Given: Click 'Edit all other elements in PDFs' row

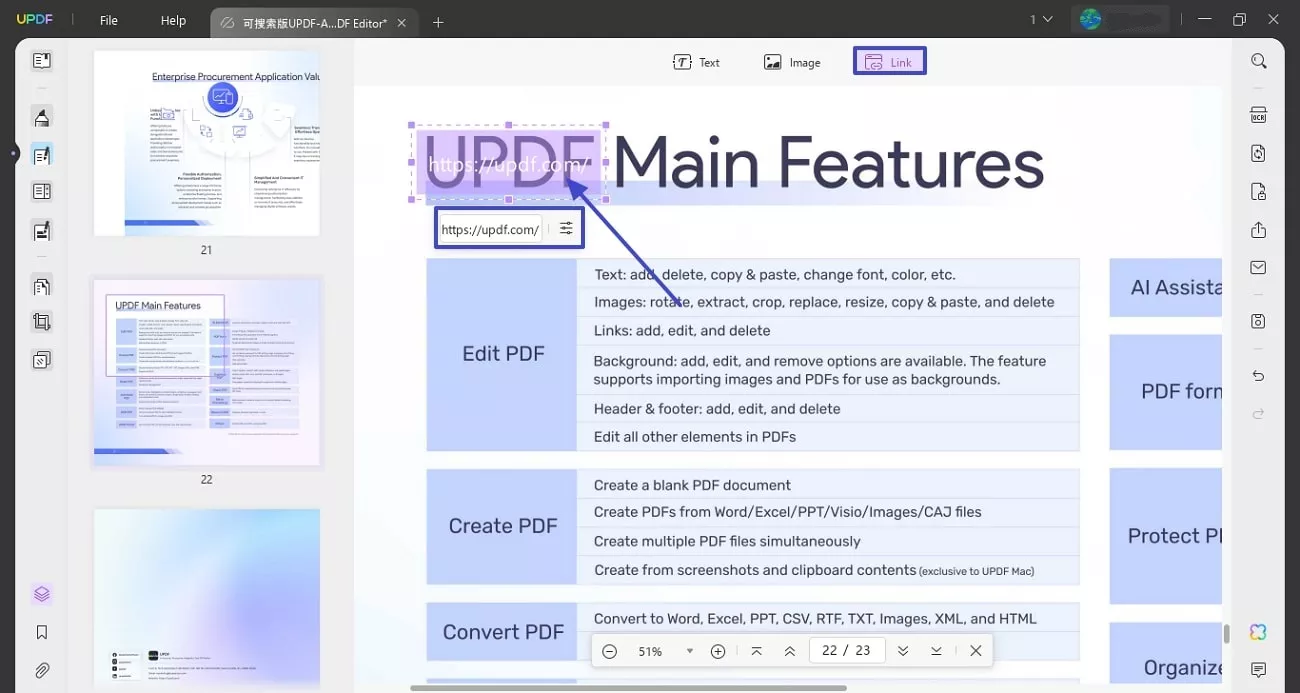Looking at the screenshot, I should [828, 437].
